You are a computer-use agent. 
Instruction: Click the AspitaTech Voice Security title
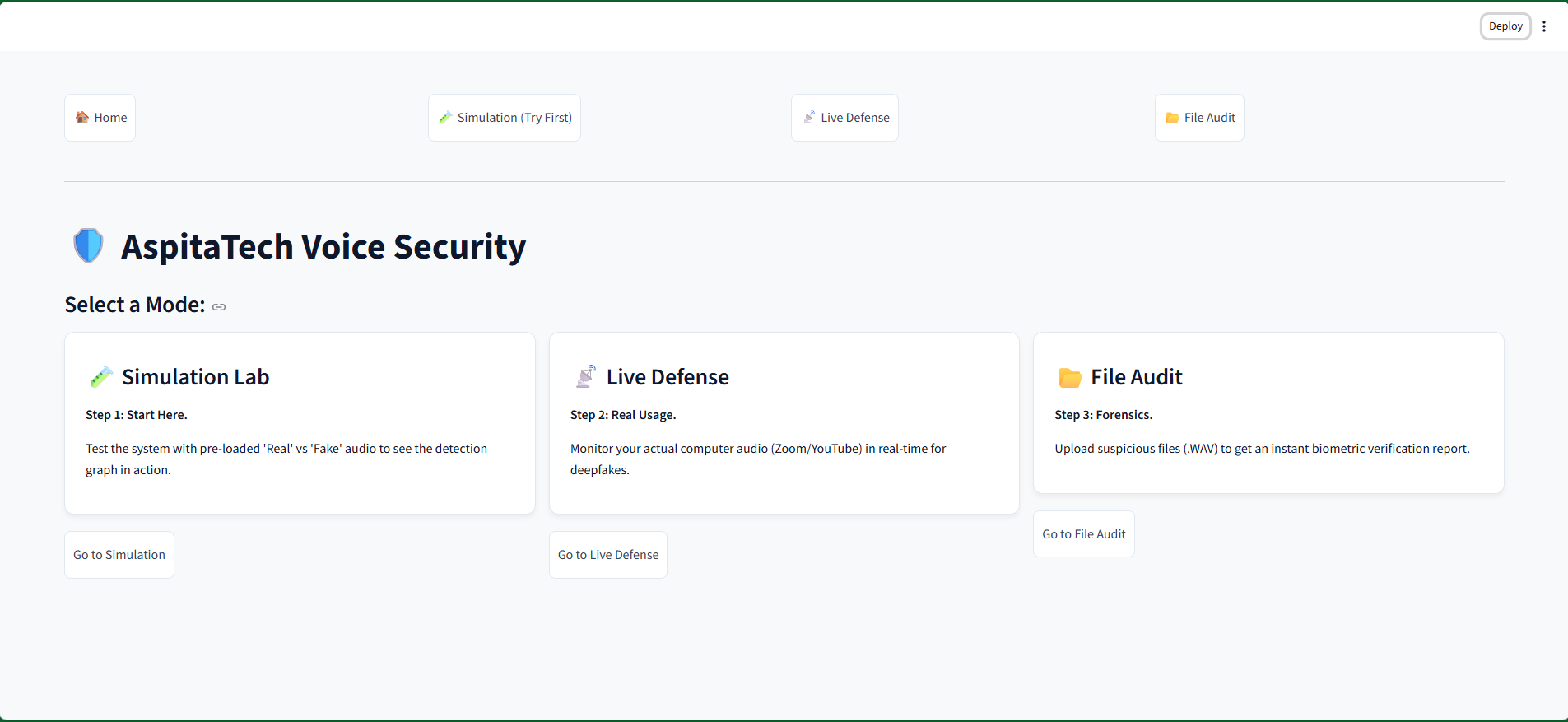(323, 247)
